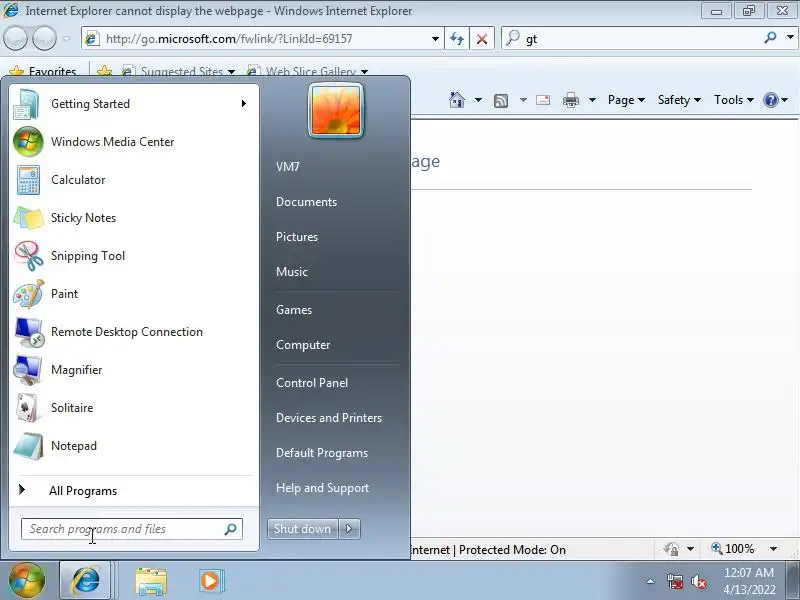Click the Start menu search magnifier icon
The width and height of the screenshot is (800, 600).
231,529
